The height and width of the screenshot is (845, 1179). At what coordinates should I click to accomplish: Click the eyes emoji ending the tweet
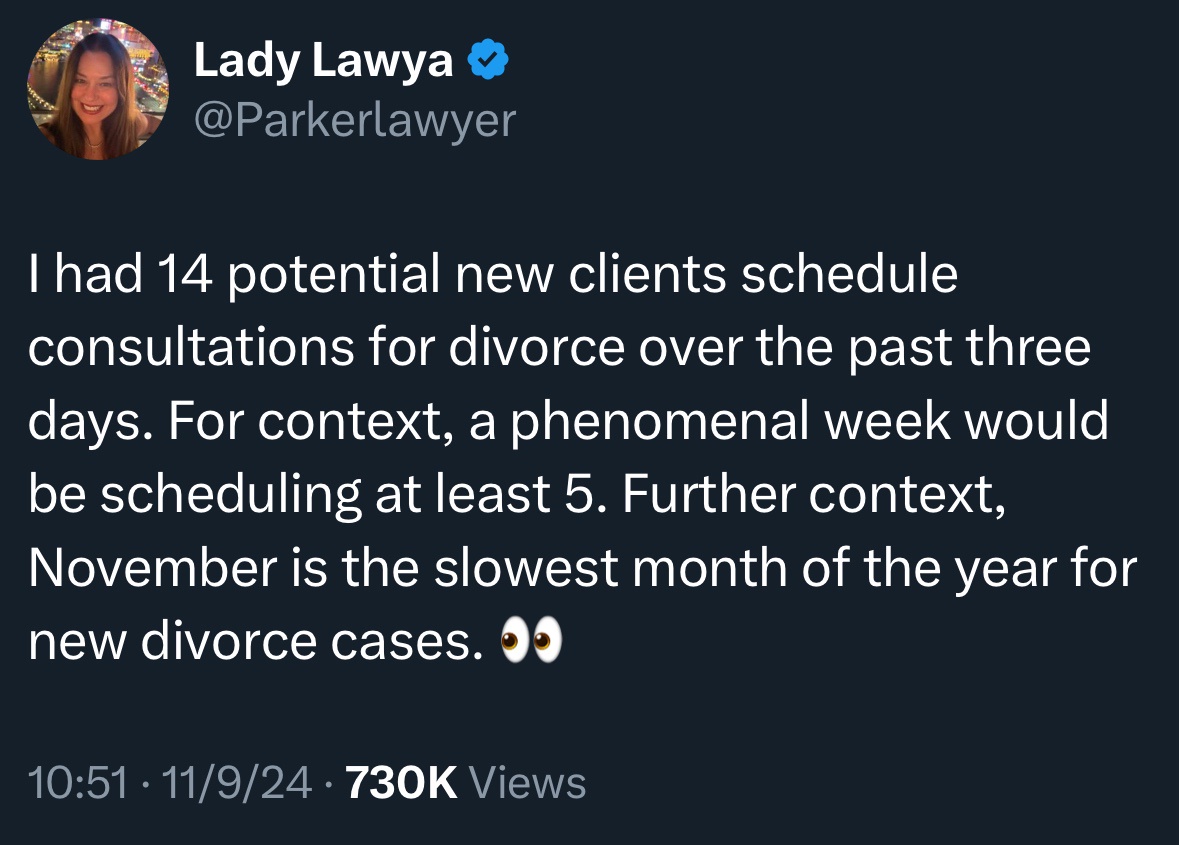coord(531,640)
